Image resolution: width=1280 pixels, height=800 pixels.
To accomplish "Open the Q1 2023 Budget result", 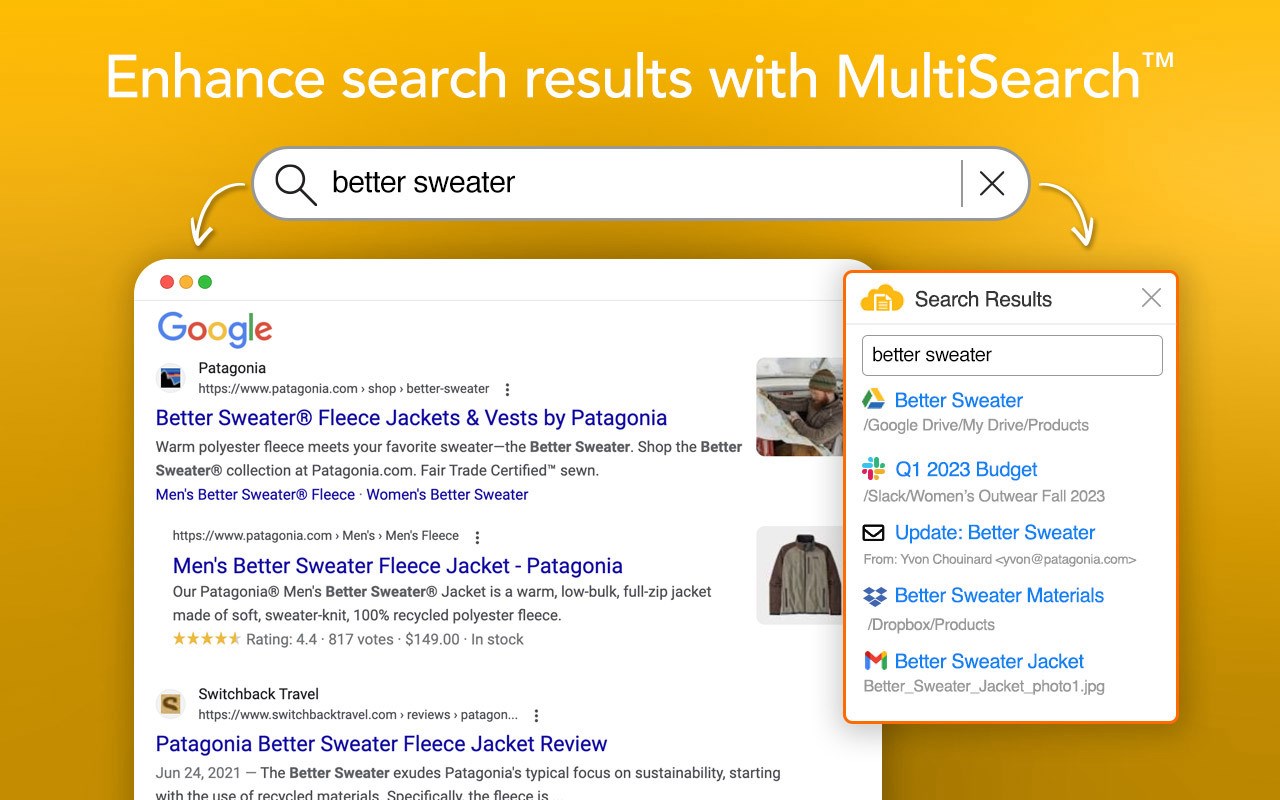I will point(965,469).
